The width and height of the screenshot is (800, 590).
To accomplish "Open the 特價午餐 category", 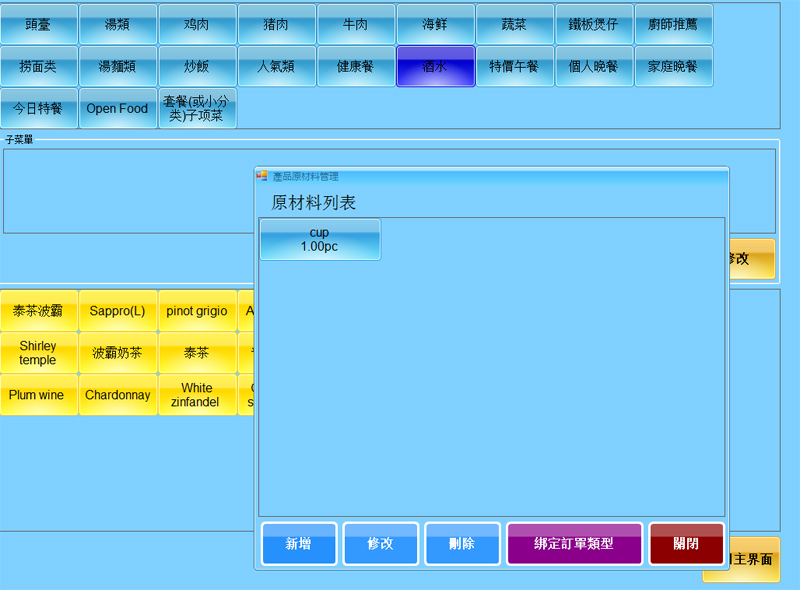I will (514, 67).
